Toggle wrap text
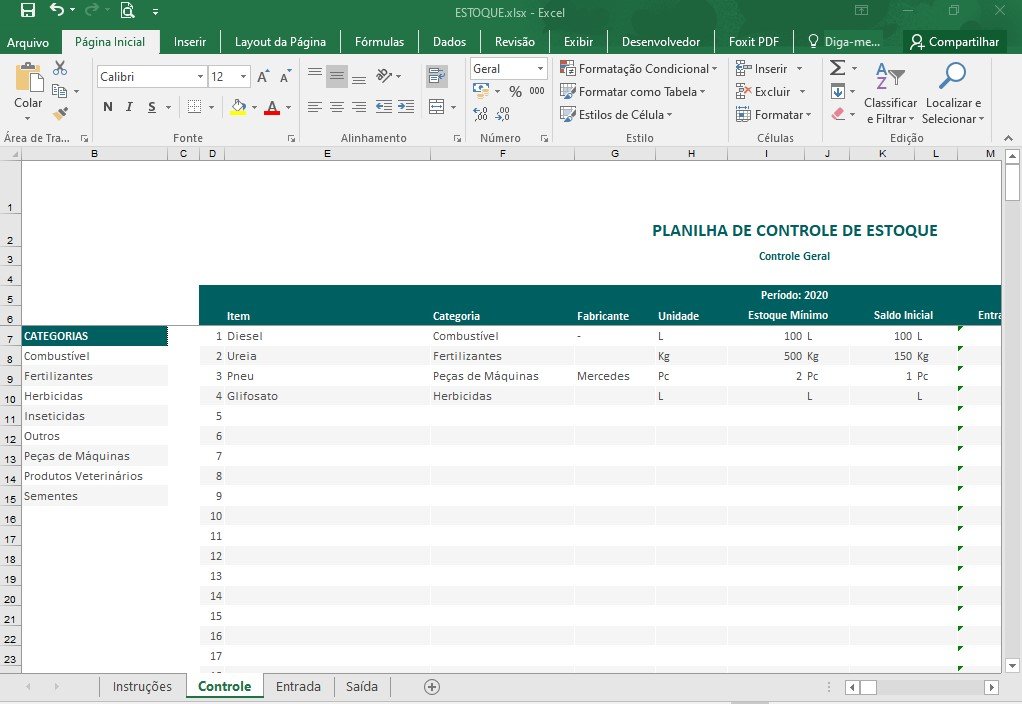The image size is (1022, 704). tap(437, 76)
